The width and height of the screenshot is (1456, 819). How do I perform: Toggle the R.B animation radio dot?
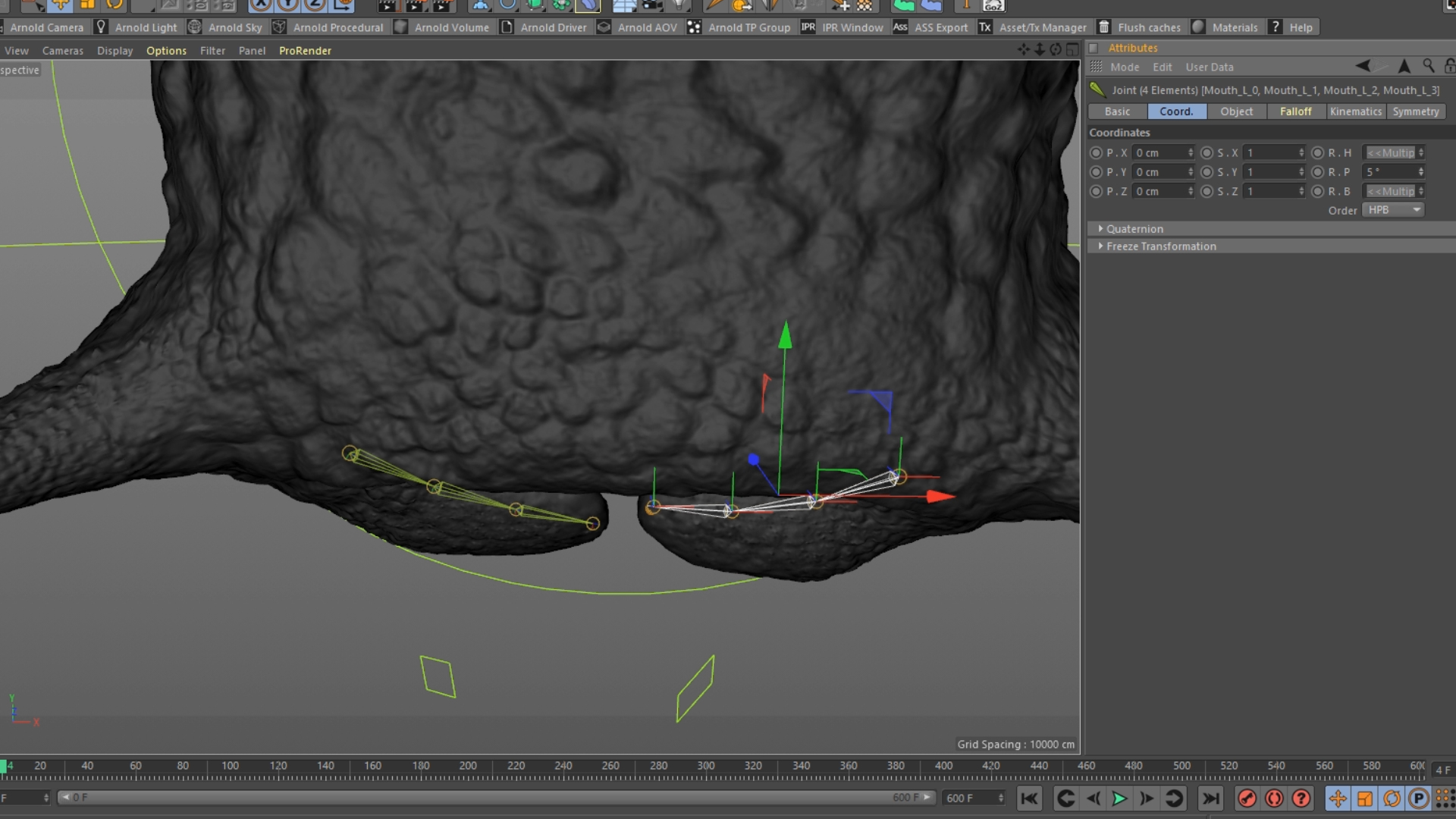(1317, 192)
